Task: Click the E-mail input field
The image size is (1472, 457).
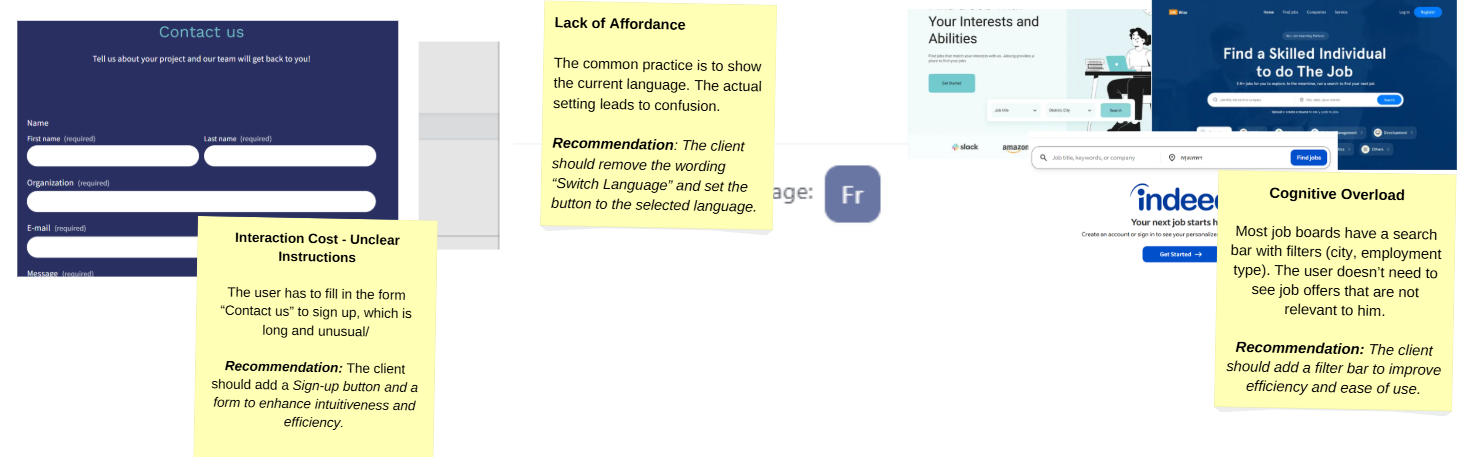Action: pyautogui.click(x=112, y=246)
